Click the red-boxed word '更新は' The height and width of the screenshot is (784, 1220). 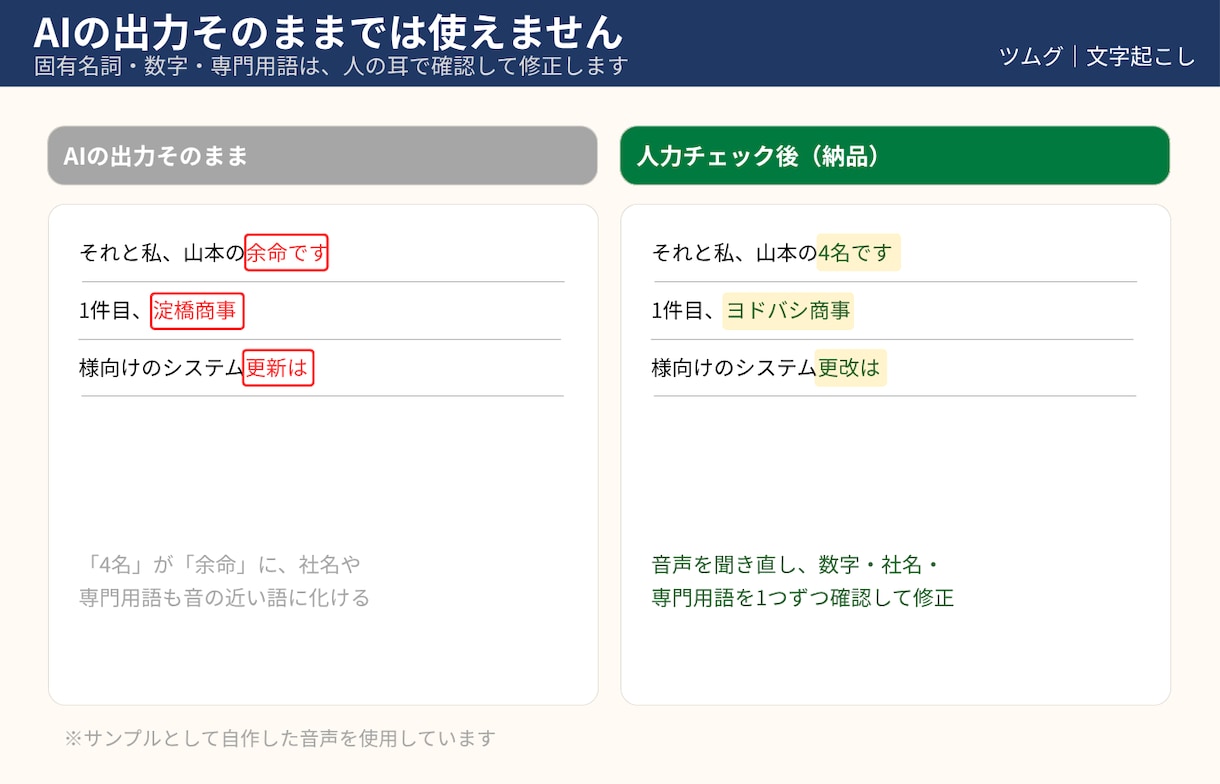point(278,368)
